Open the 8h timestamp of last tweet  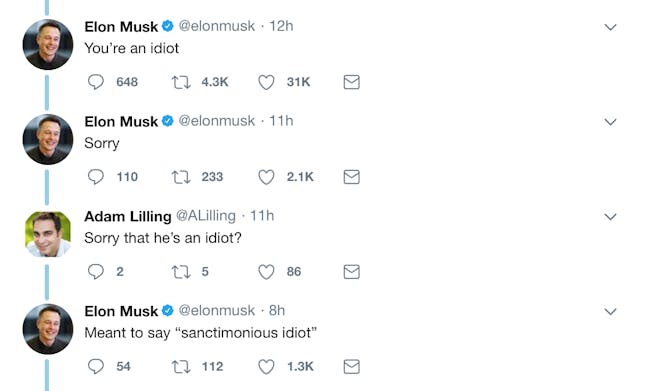coord(277,311)
